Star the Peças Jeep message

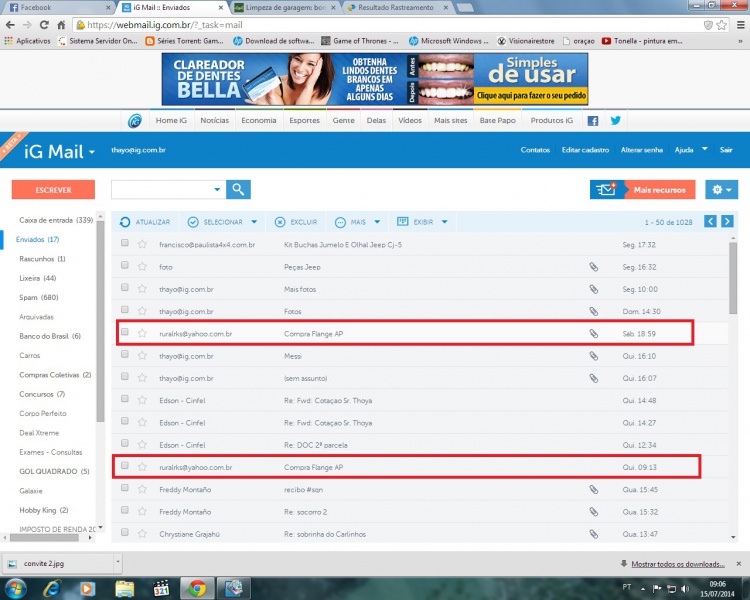tap(142, 267)
